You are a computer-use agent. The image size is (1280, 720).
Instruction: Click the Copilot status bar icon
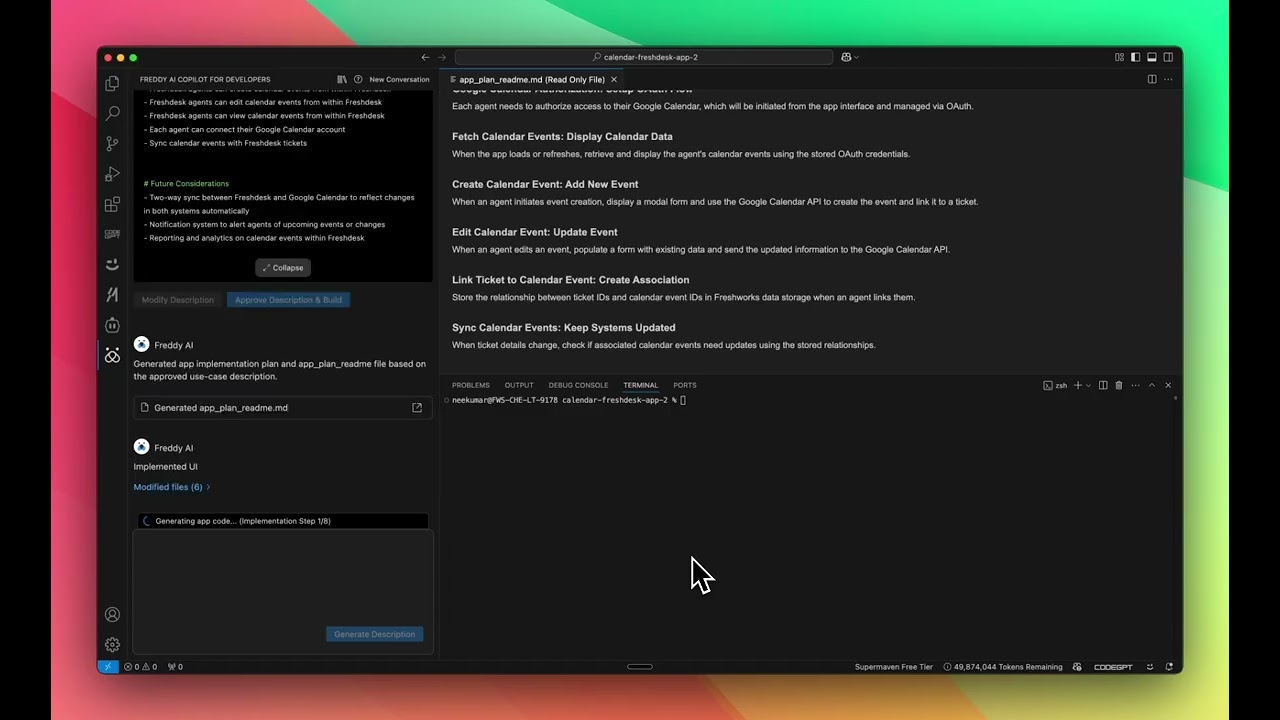[1077, 667]
